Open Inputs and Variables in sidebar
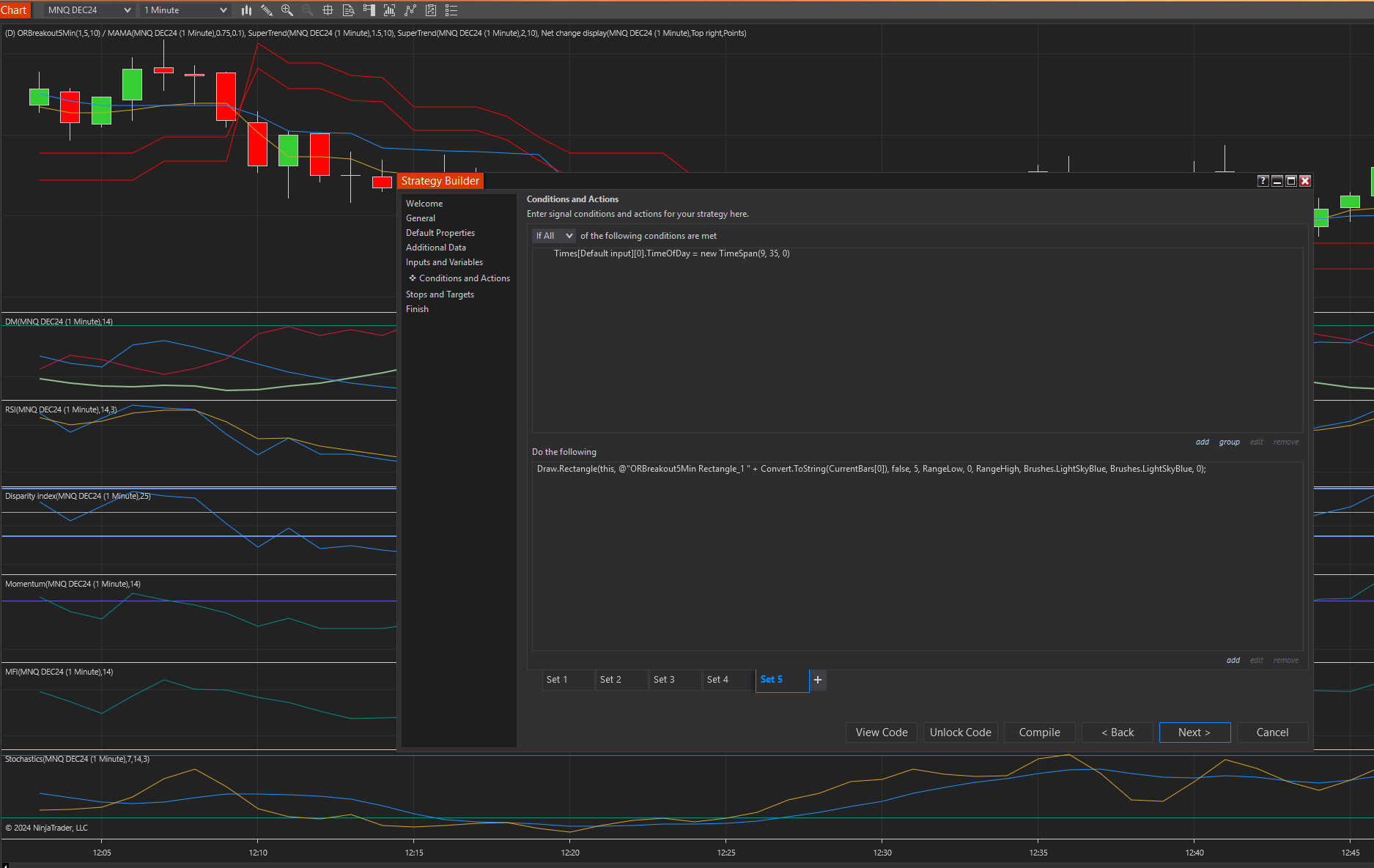 [444, 262]
